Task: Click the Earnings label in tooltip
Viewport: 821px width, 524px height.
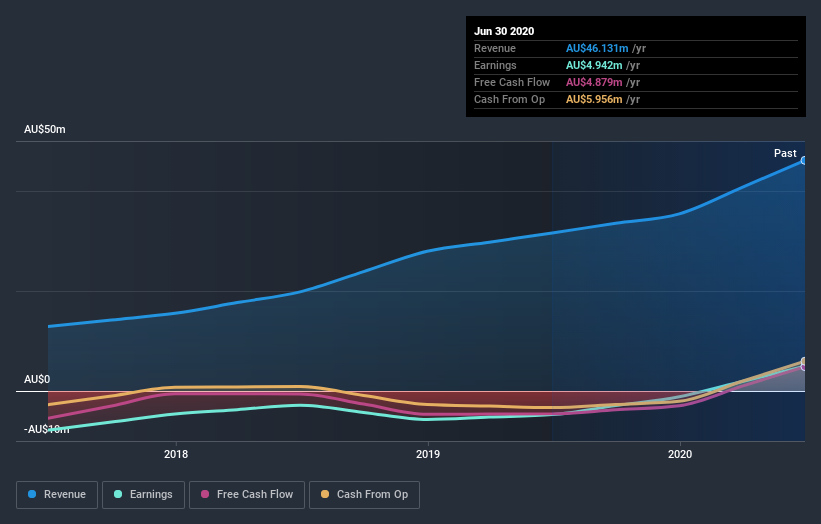Action: click(x=495, y=65)
